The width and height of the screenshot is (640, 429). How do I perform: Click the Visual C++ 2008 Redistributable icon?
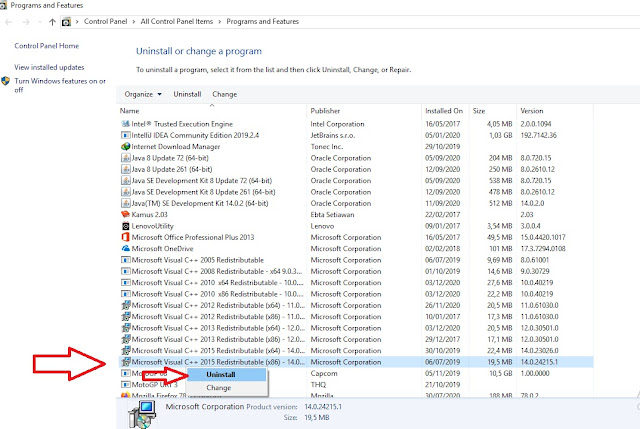[126, 271]
